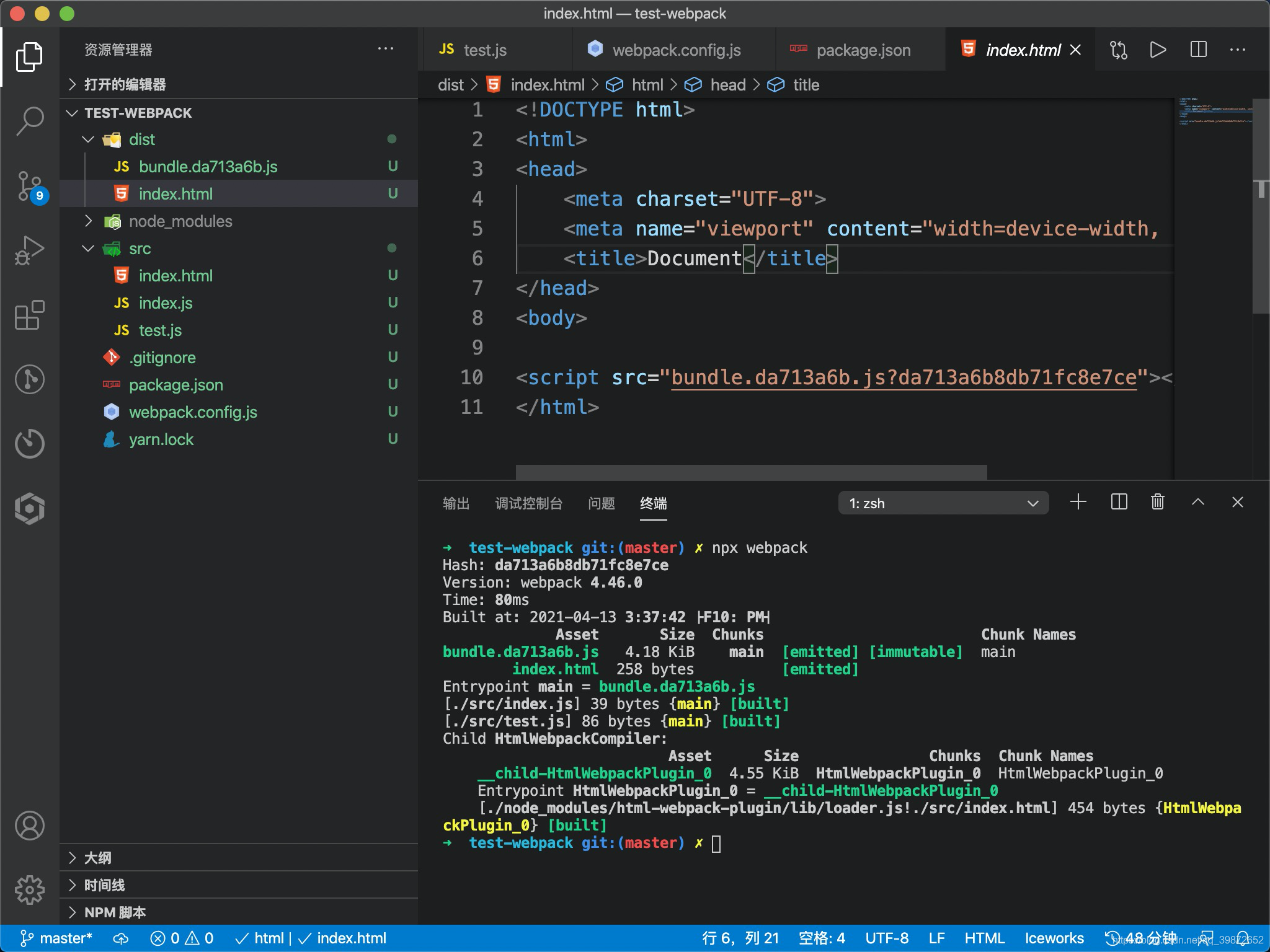This screenshot has width=1270, height=952.
Task: Expand the node_modules folder
Action: click(239, 221)
